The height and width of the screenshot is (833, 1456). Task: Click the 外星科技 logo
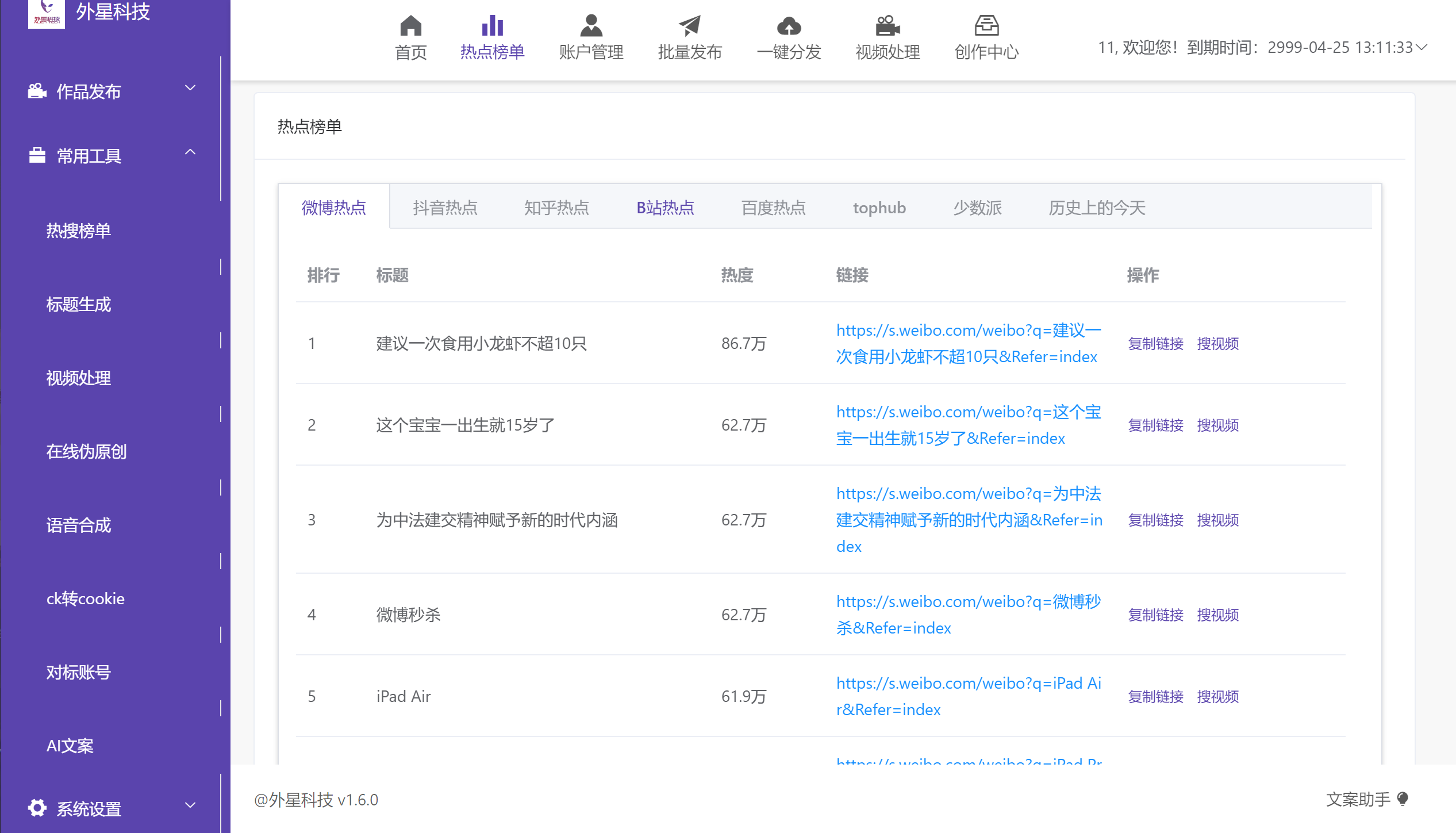point(46,13)
